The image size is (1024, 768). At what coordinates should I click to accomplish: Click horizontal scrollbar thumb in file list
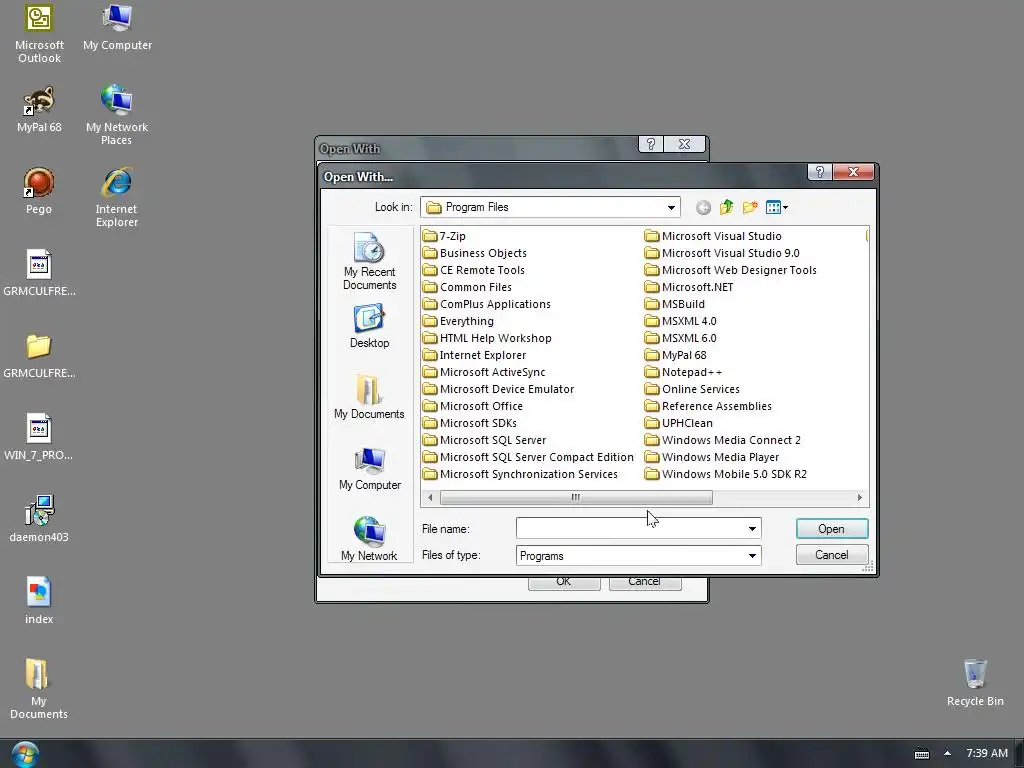pyautogui.click(x=576, y=498)
